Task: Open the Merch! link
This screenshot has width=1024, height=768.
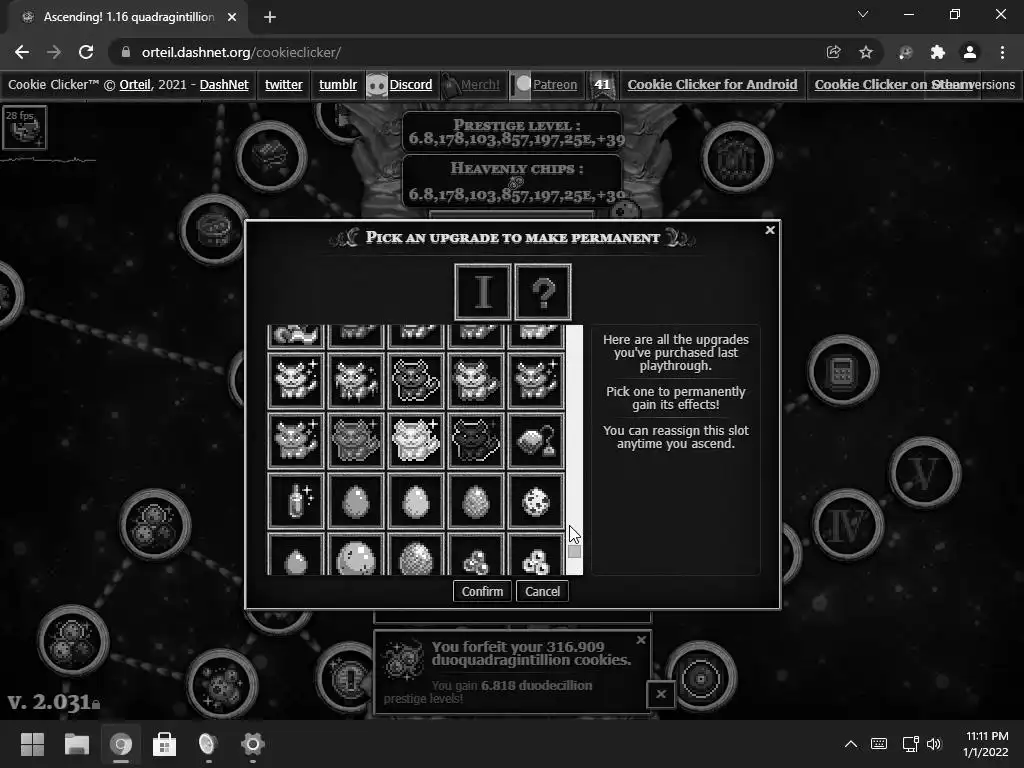Action: pyautogui.click(x=480, y=85)
